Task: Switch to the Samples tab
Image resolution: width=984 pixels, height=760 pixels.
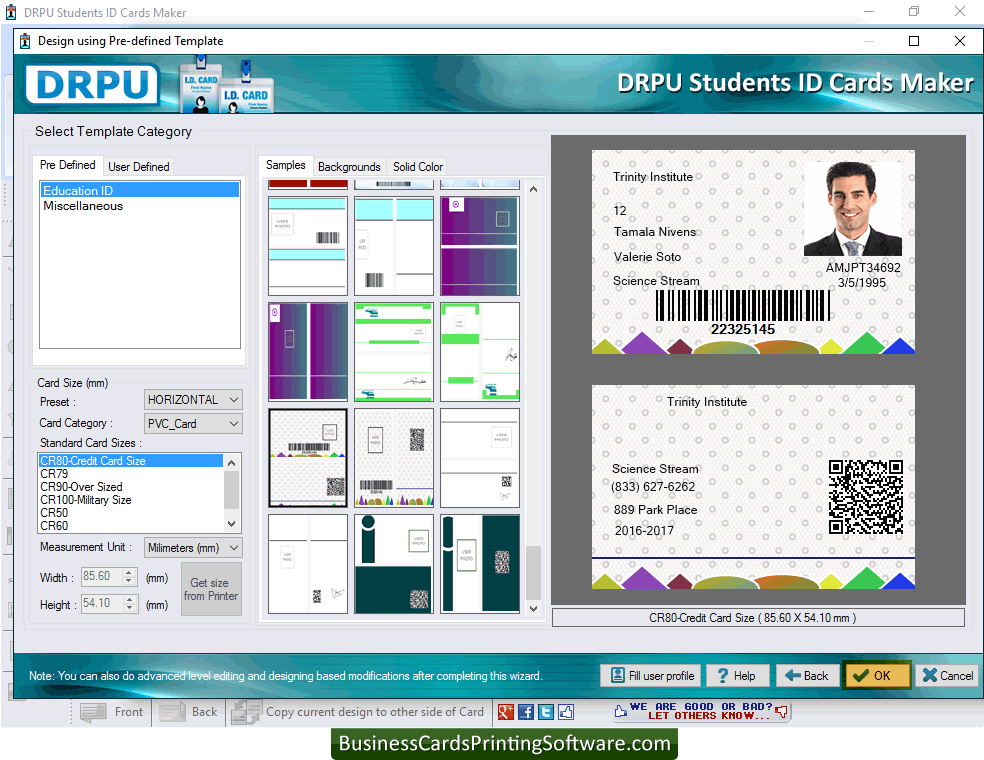Action: pyautogui.click(x=286, y=165)
